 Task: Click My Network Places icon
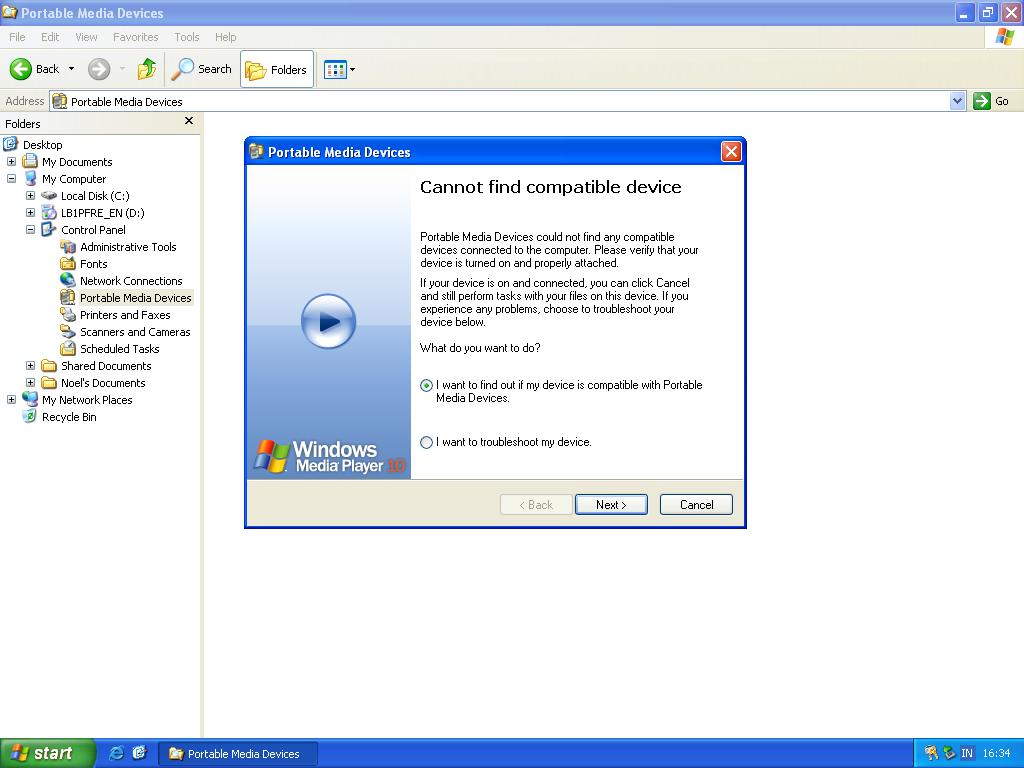pos(30,399)
